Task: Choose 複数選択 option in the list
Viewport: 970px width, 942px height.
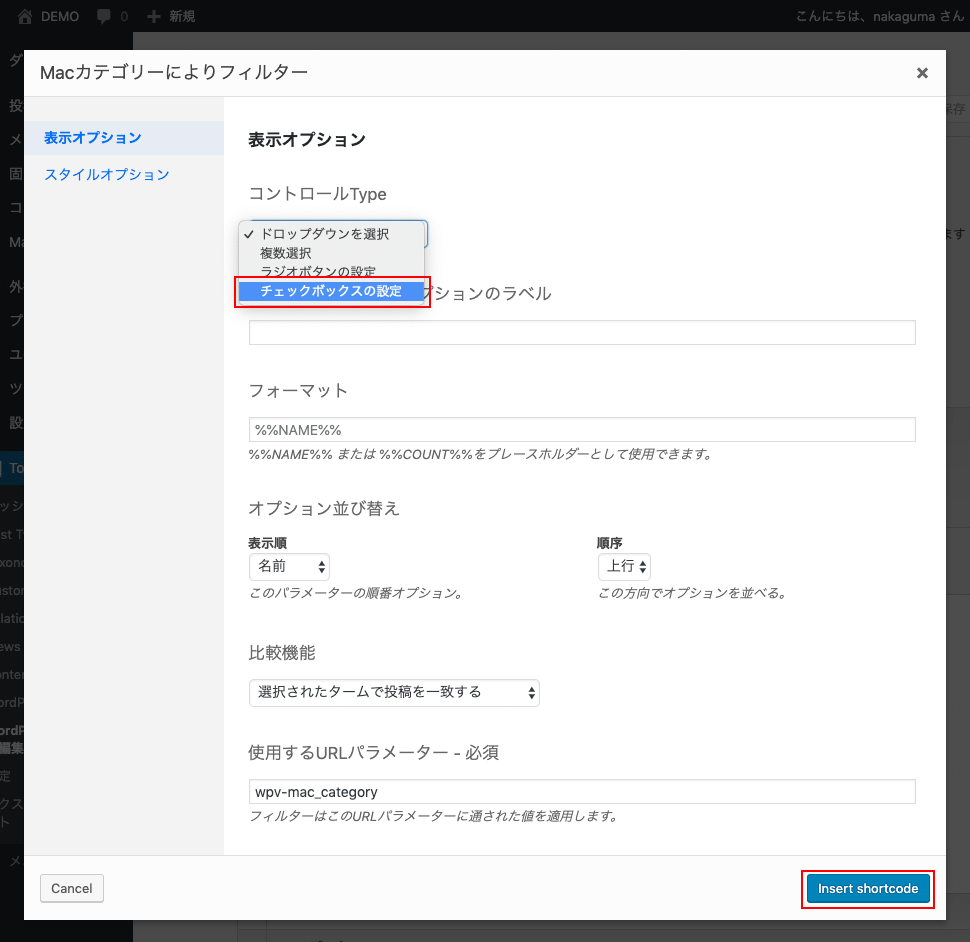Action: [x=331, y=253]
